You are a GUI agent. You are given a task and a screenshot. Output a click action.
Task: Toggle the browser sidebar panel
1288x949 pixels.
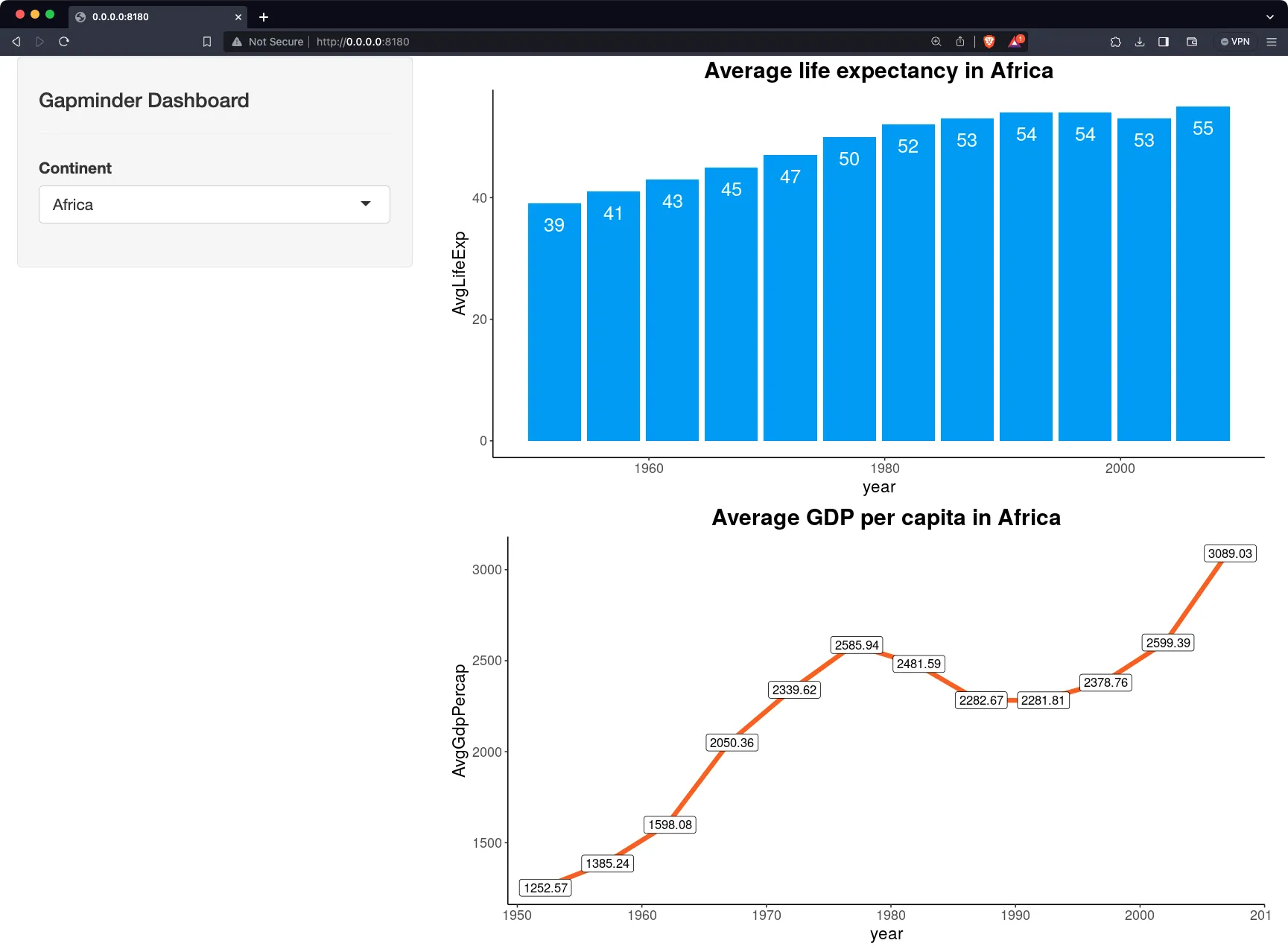click(1164, 42)
